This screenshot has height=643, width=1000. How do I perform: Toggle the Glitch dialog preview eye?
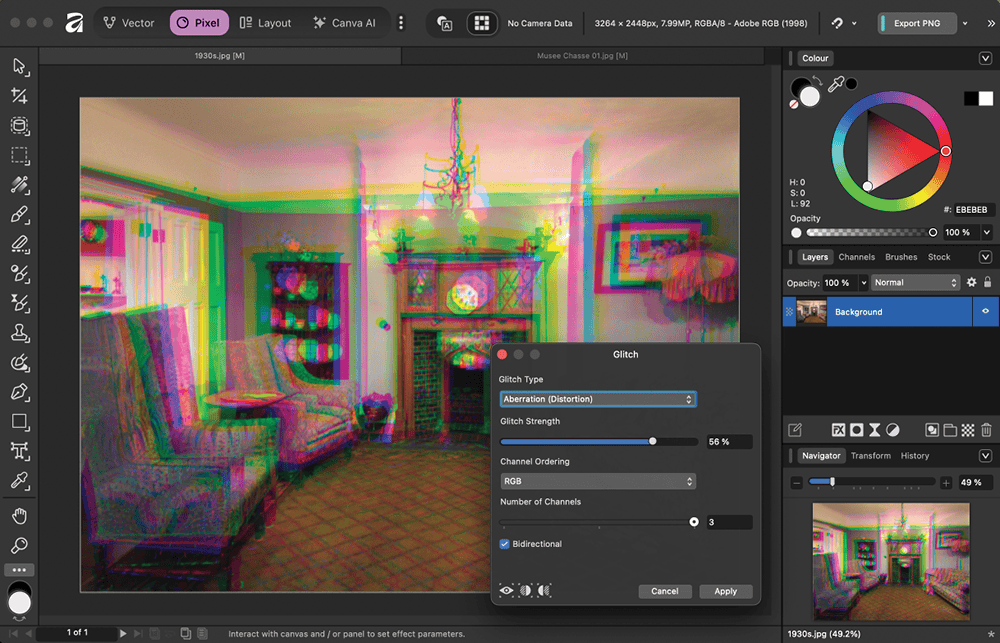click(507, 591)
